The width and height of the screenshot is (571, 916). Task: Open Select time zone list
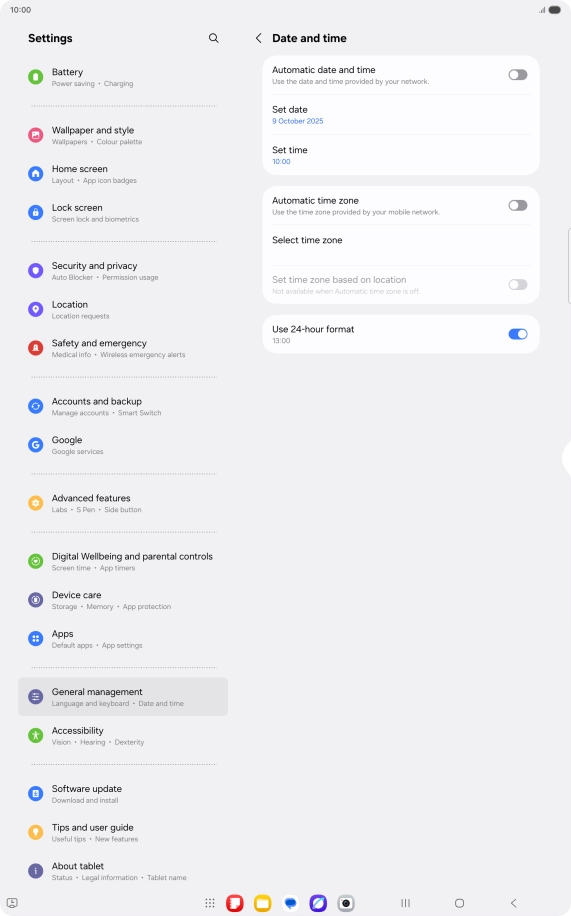pyautogui.click(x=401, y=245)
